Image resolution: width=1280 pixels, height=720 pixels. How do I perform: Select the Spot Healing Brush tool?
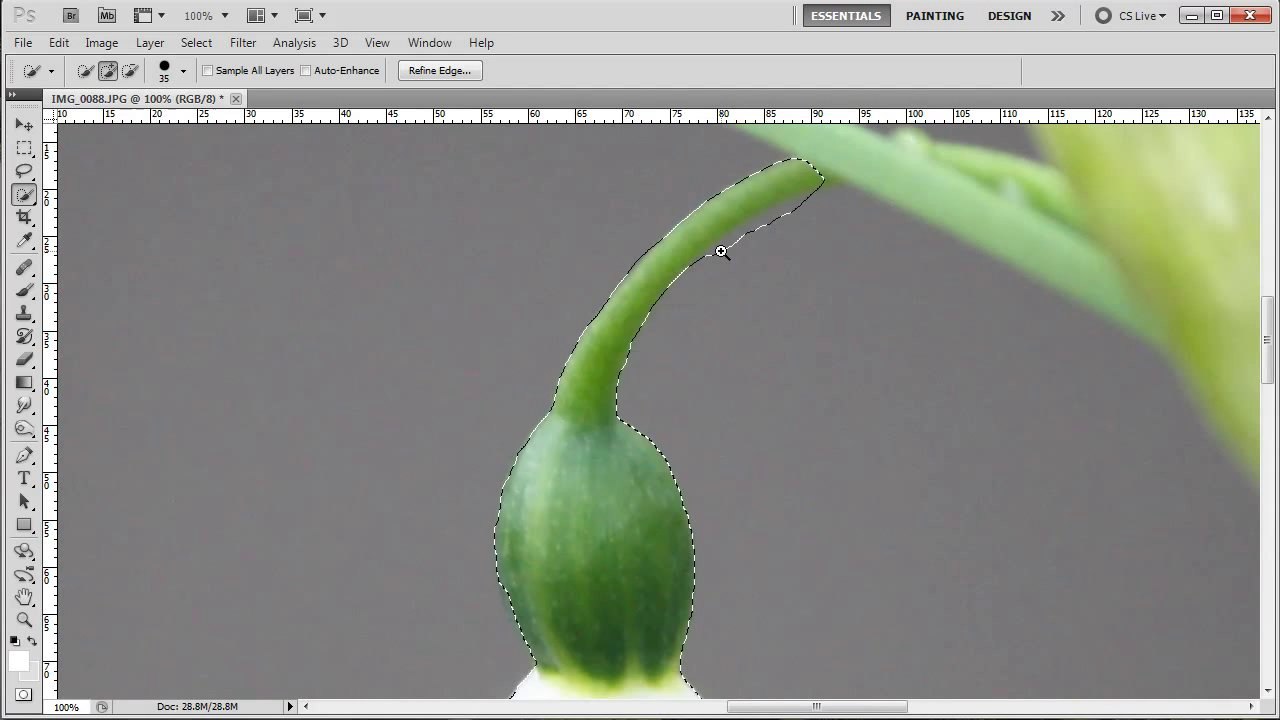(x=24, y=268)
